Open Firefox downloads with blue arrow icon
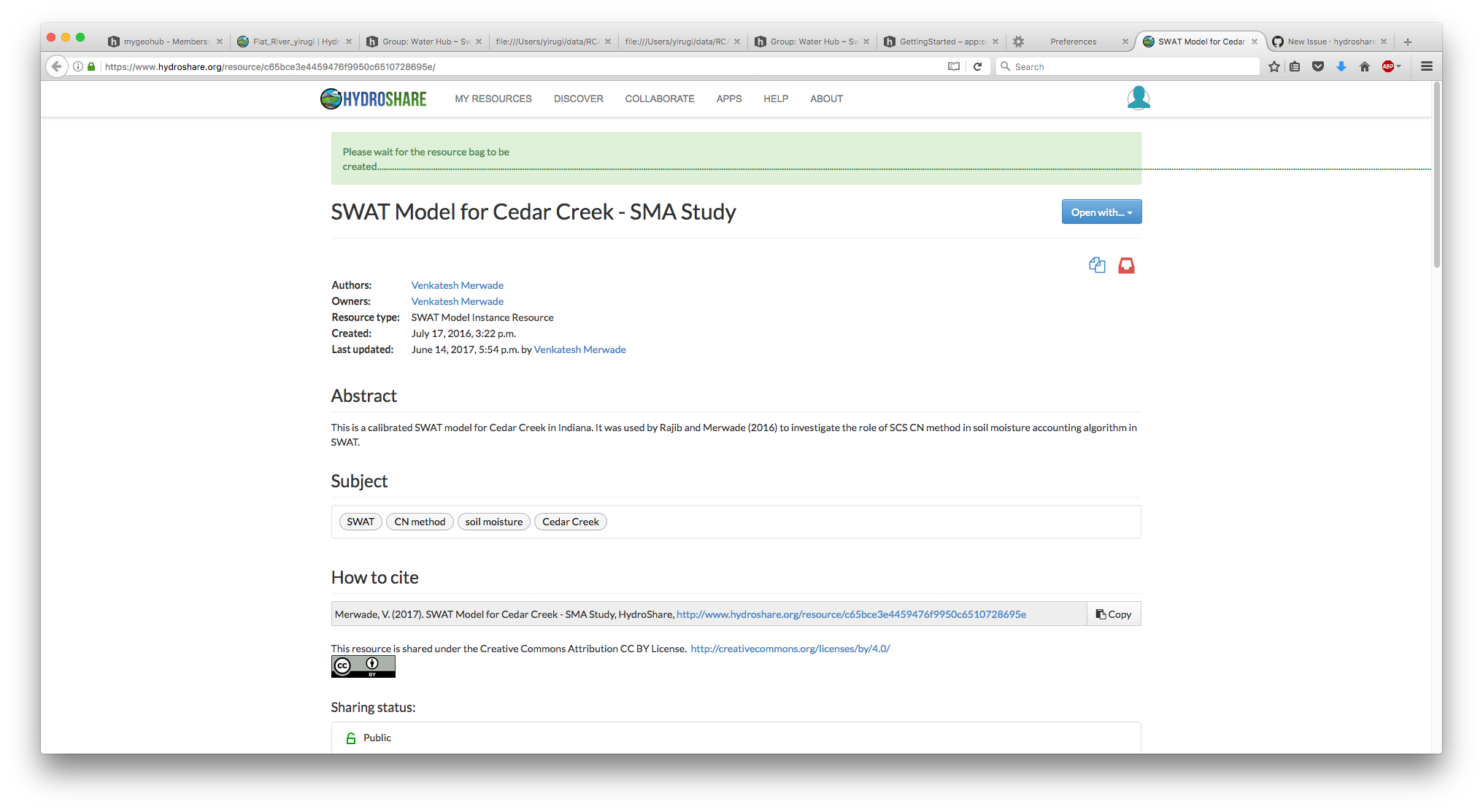Screen dimensions: 1483x812 [x=1341, y=66]
